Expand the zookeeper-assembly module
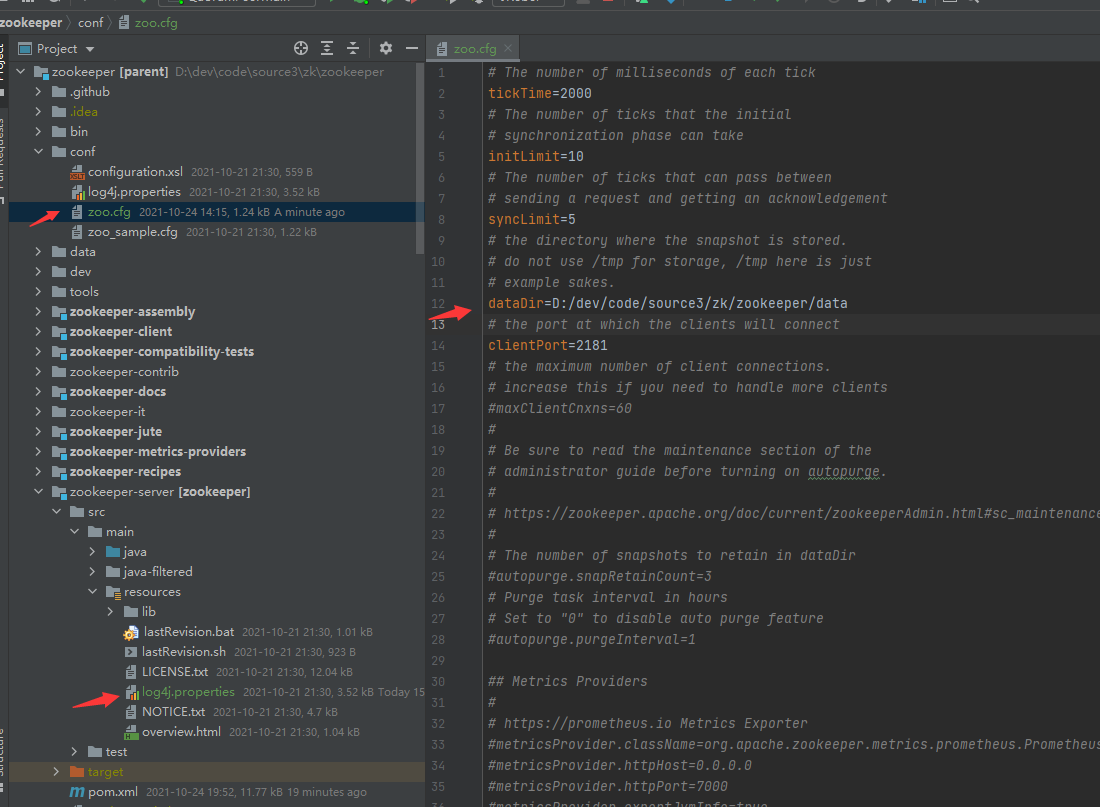The image size is (1100, 807). click(x=39, y=312)
